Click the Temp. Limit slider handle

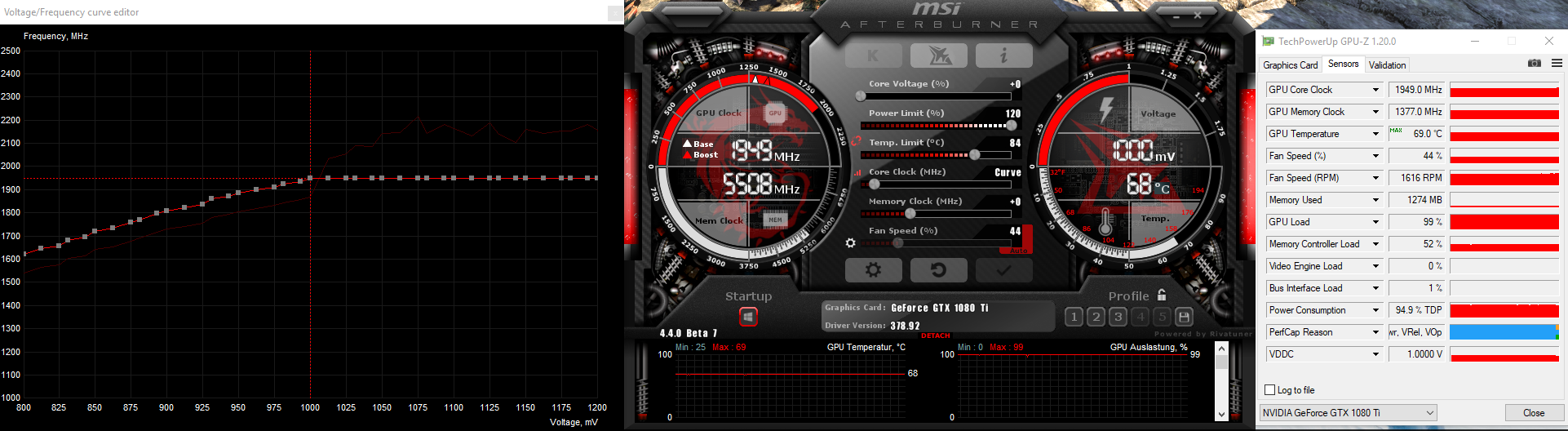coord(974,154)
